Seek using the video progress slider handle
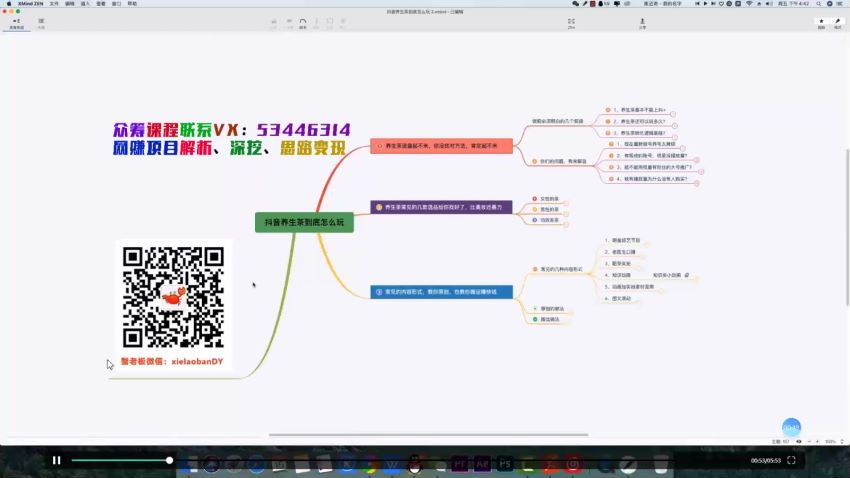 click(169, 460)
